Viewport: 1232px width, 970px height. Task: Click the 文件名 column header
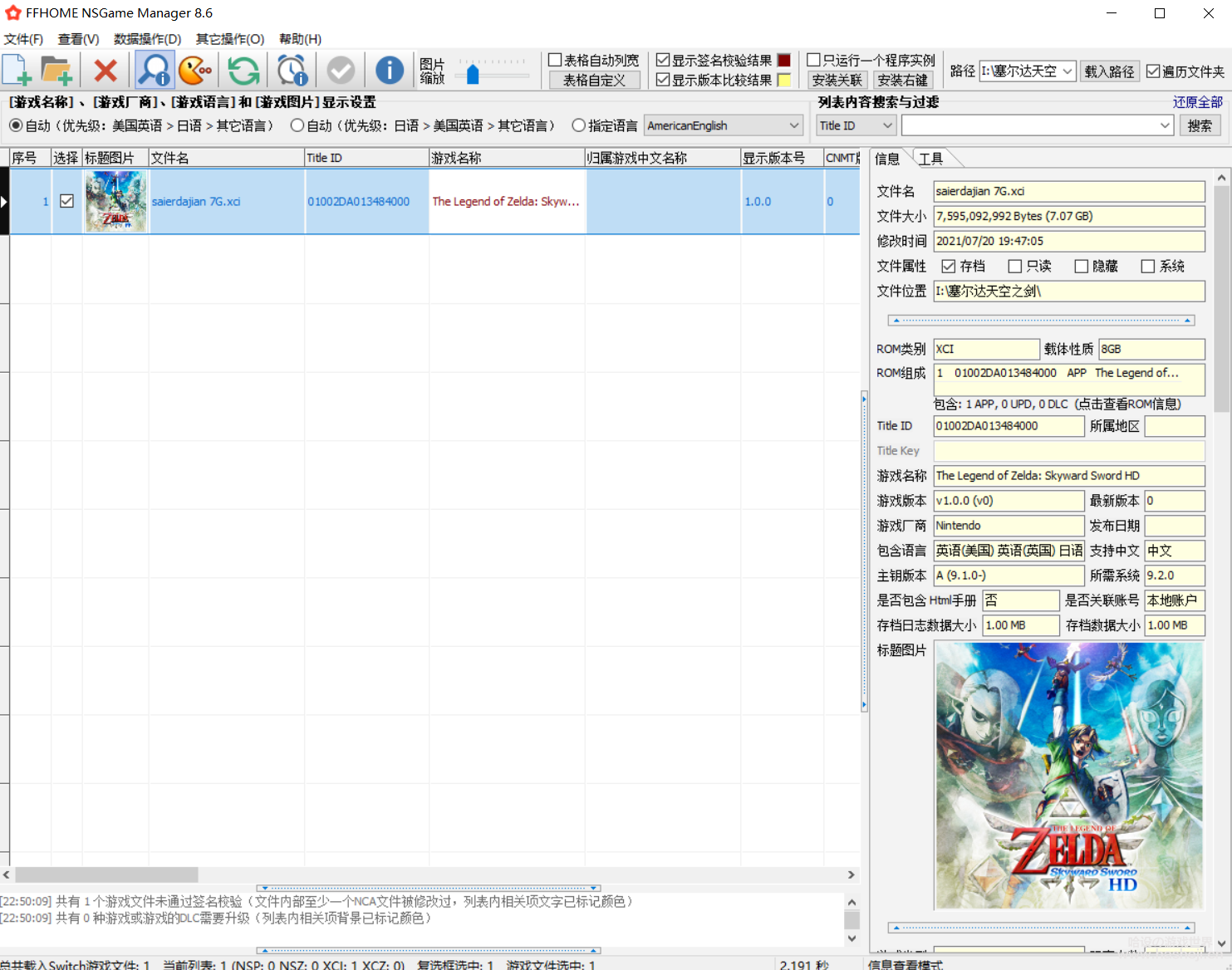tap(227, 158)
